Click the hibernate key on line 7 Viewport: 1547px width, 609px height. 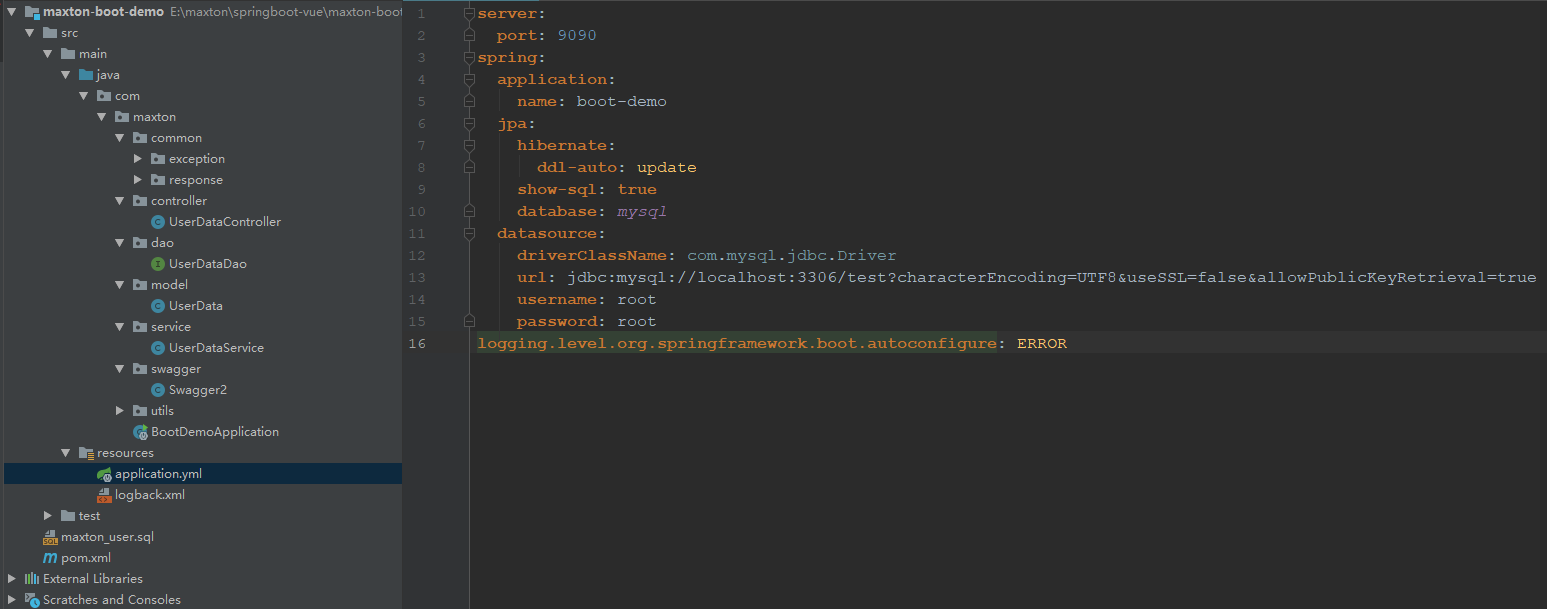(562, 145)
